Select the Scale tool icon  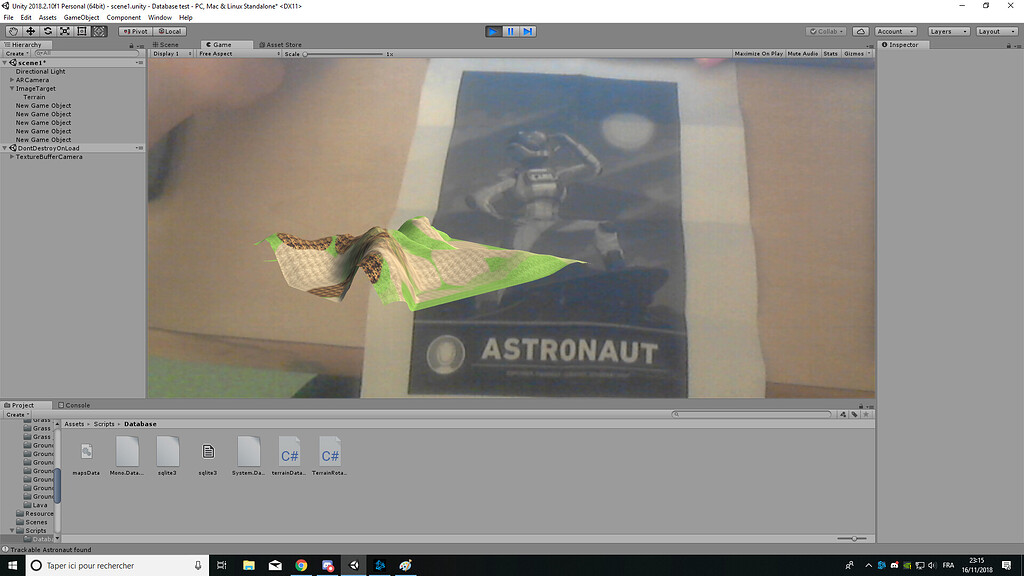(65, 31)
